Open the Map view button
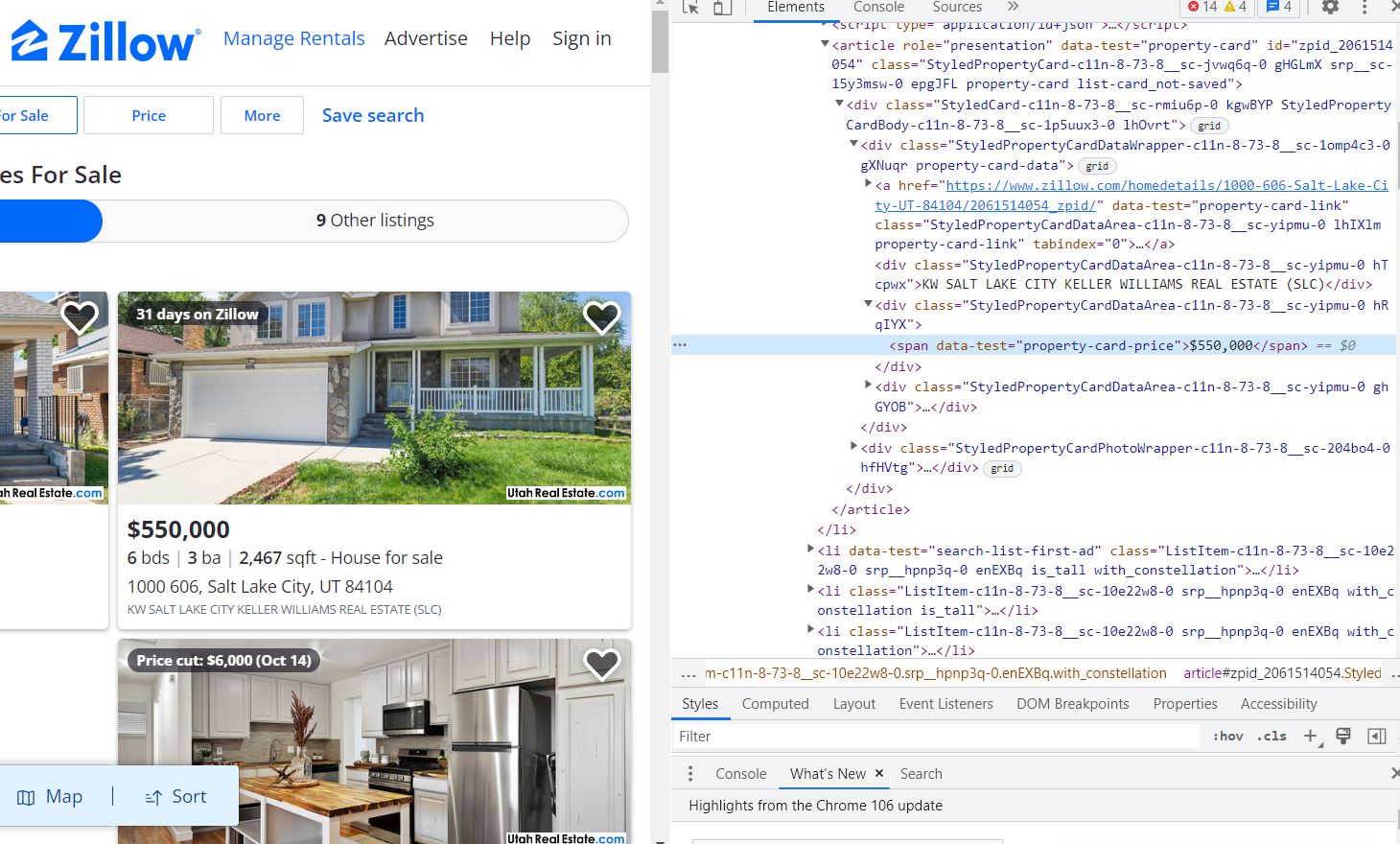The image size is (1400, 844). tap(50, 796)
